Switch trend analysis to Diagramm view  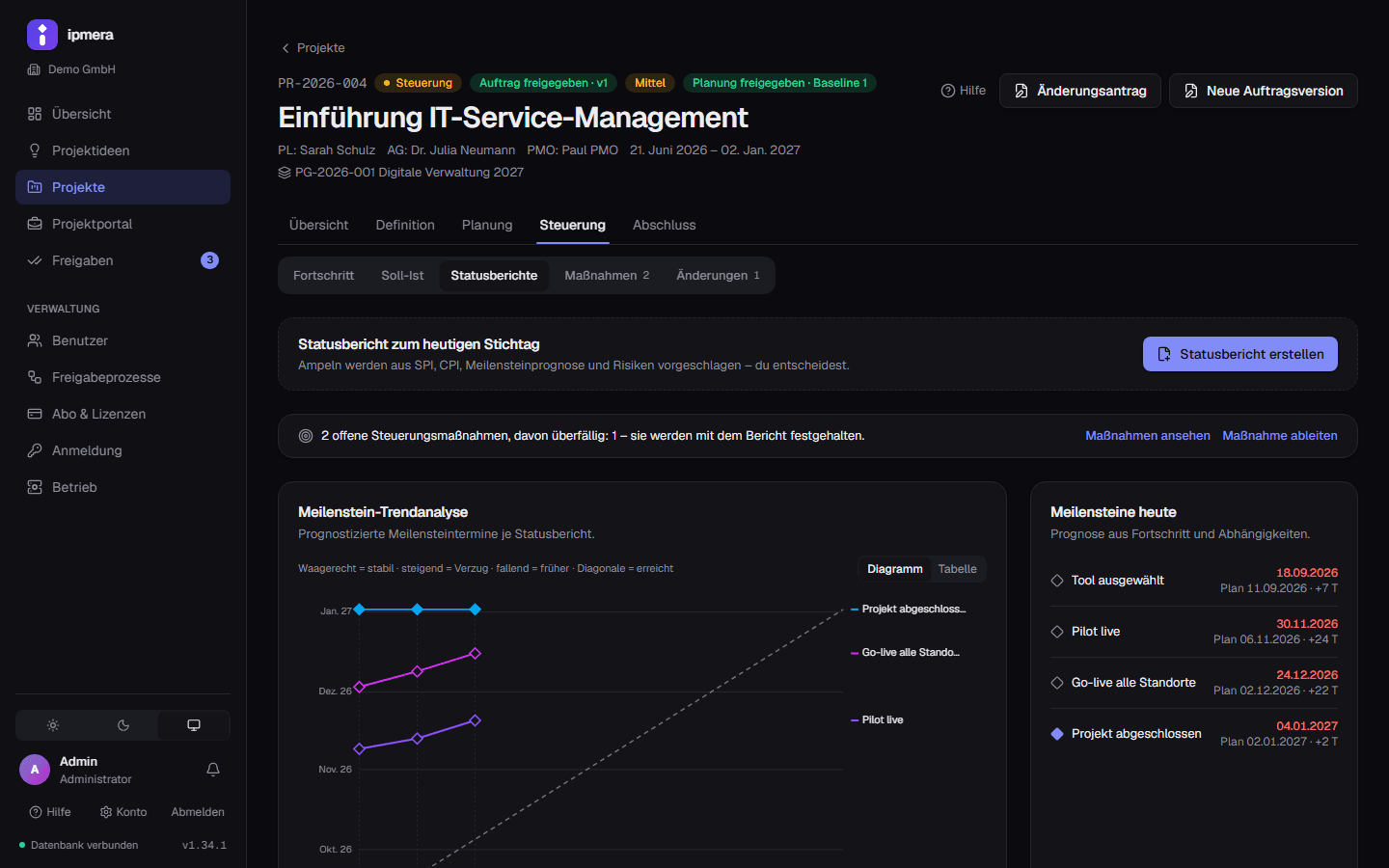click(894, 569)
